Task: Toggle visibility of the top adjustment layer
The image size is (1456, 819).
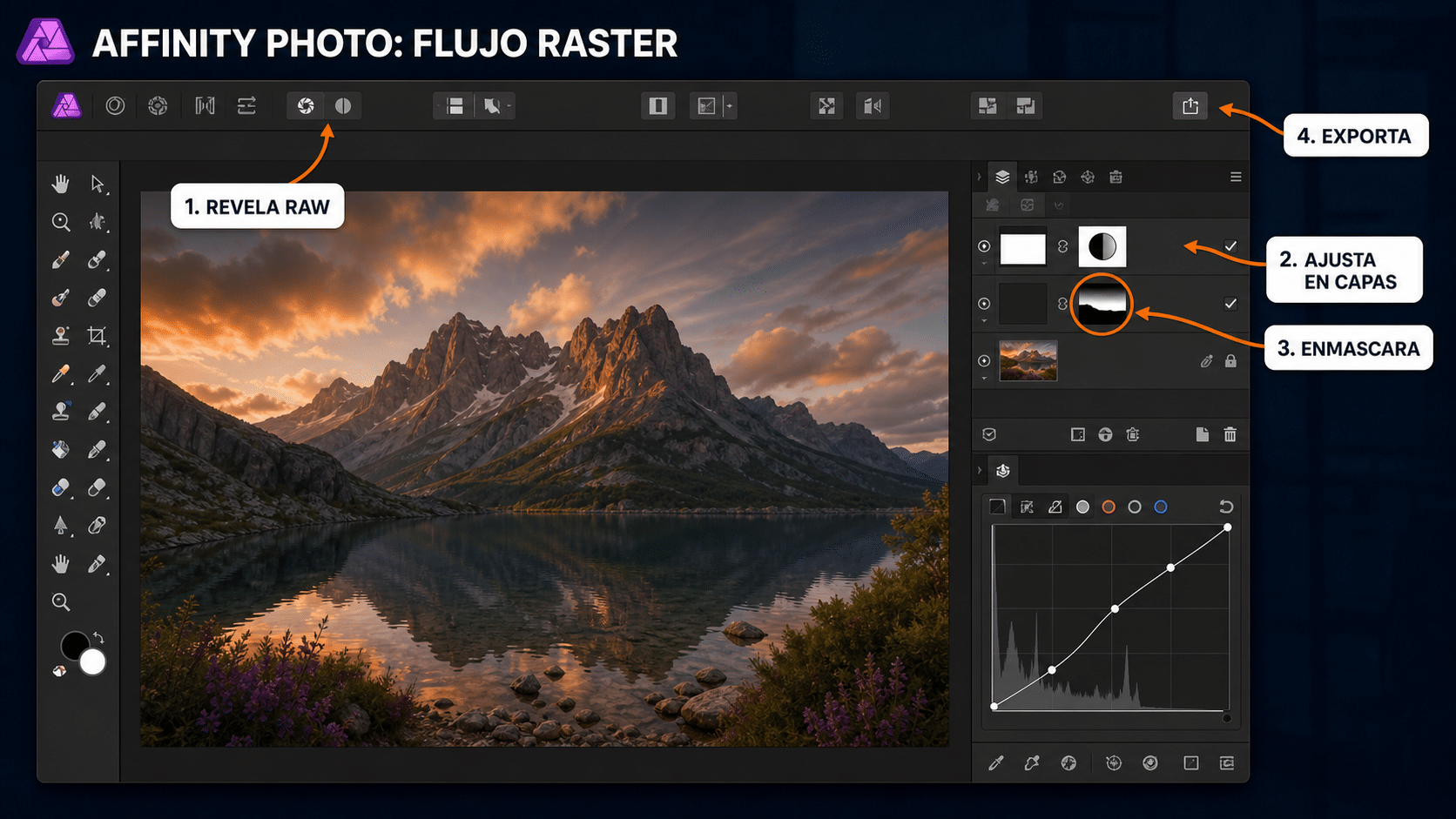Action: (x=984, y=246)
